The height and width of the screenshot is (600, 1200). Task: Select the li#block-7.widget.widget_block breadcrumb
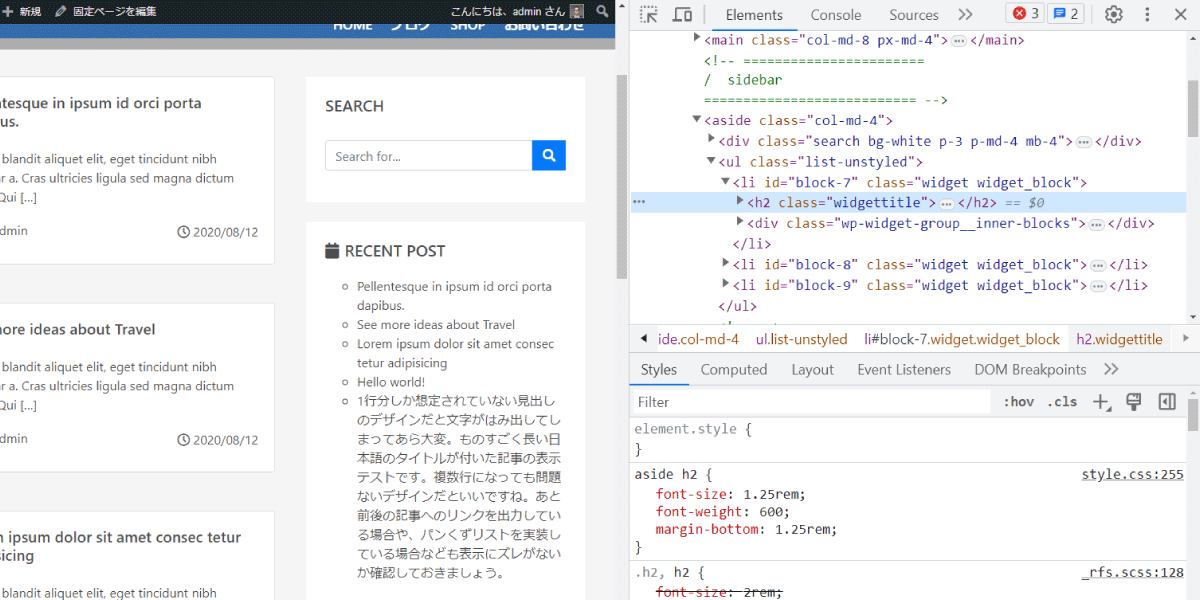(x=962, y=339)
